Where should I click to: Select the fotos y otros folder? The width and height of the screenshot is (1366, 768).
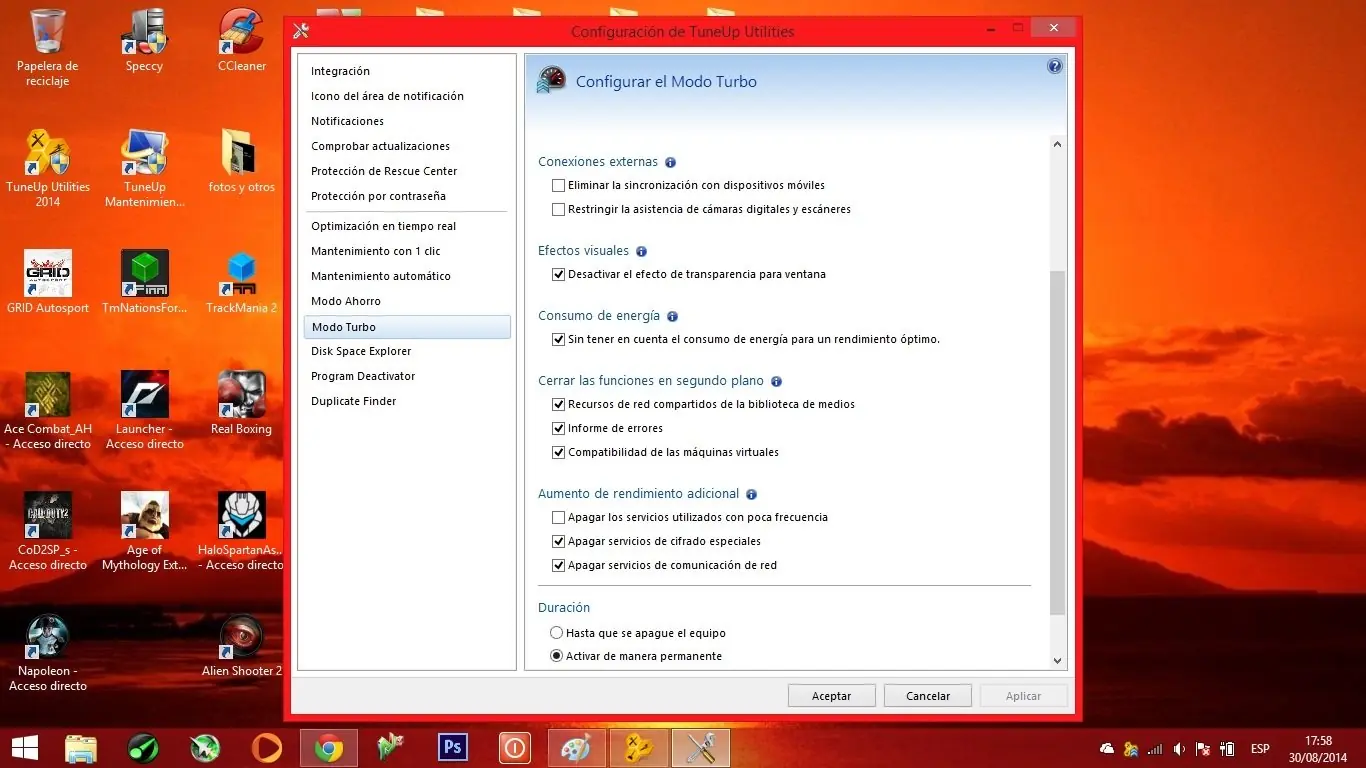[242, 162]
